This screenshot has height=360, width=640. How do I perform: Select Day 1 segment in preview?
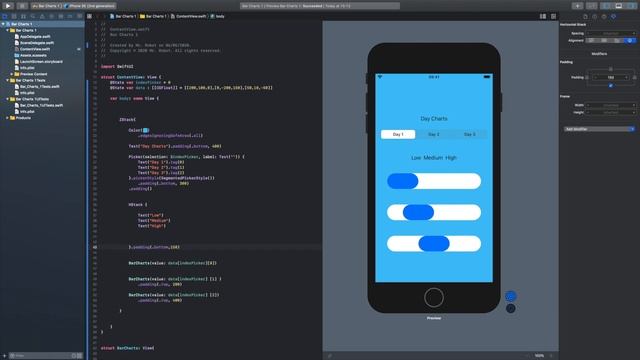point(398,134)
